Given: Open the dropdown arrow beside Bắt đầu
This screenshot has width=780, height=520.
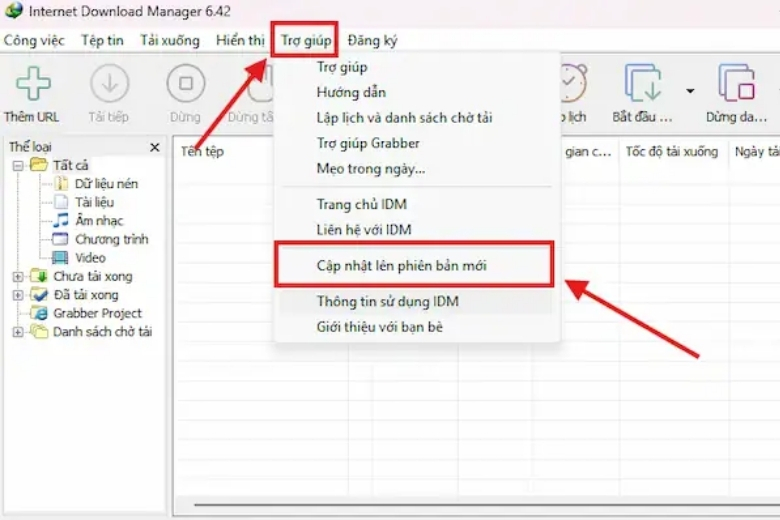Looking at the screenshot, I should (690, 91).
